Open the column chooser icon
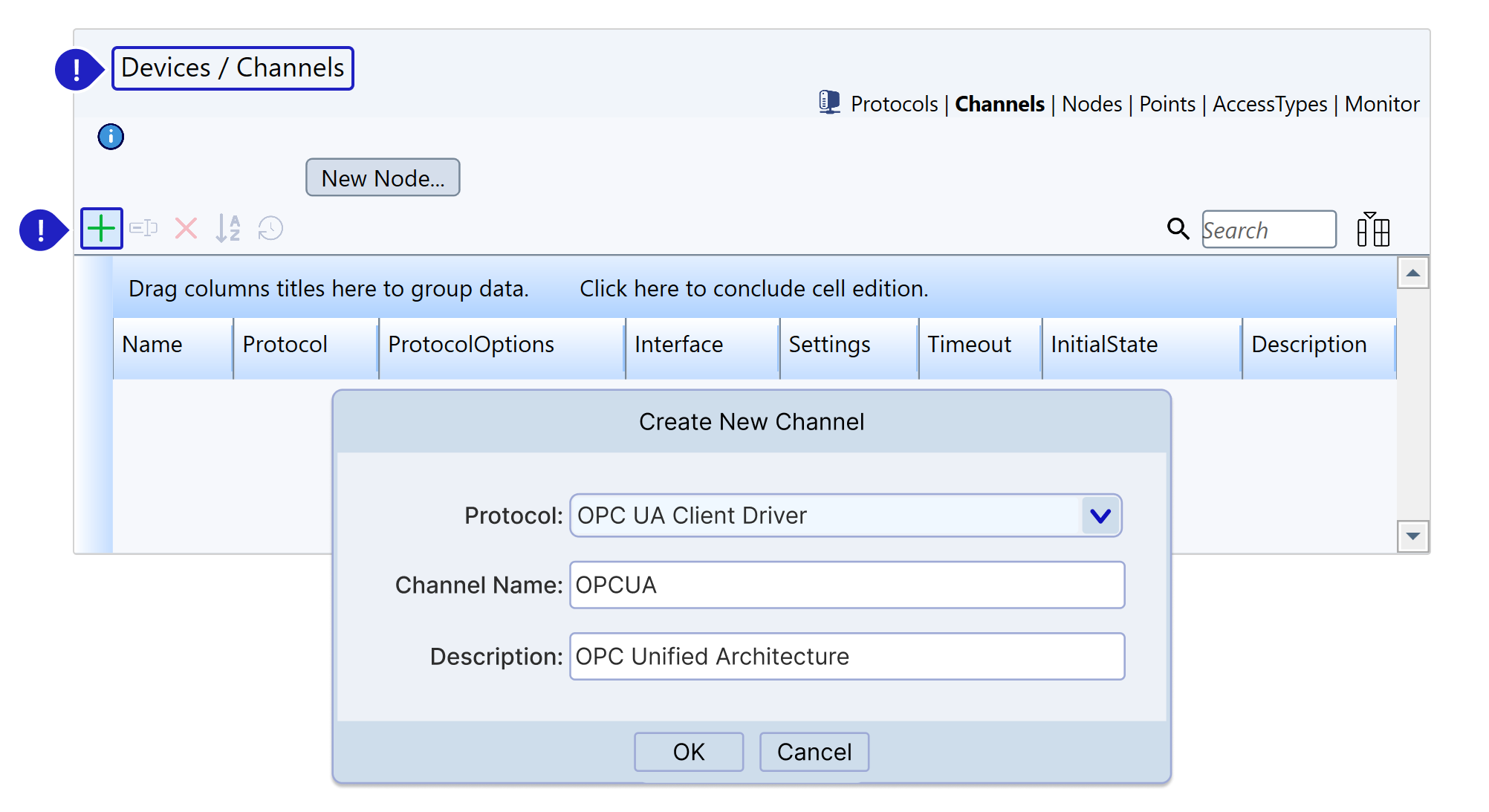Image resolution: width=1489 pixels, height=812 pixels. pyautogui.click(x=1373, y=229)
